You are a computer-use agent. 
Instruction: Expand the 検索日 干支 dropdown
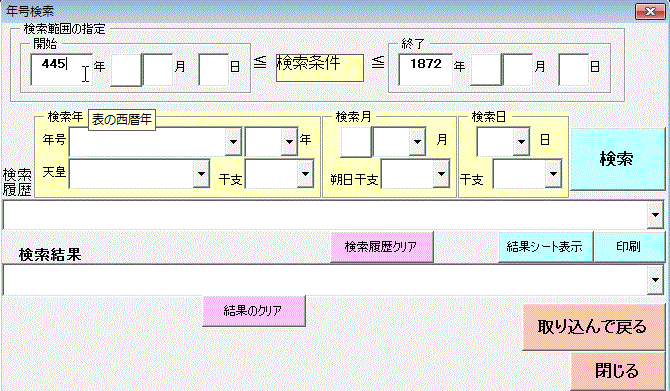click(x=553, y=173)
